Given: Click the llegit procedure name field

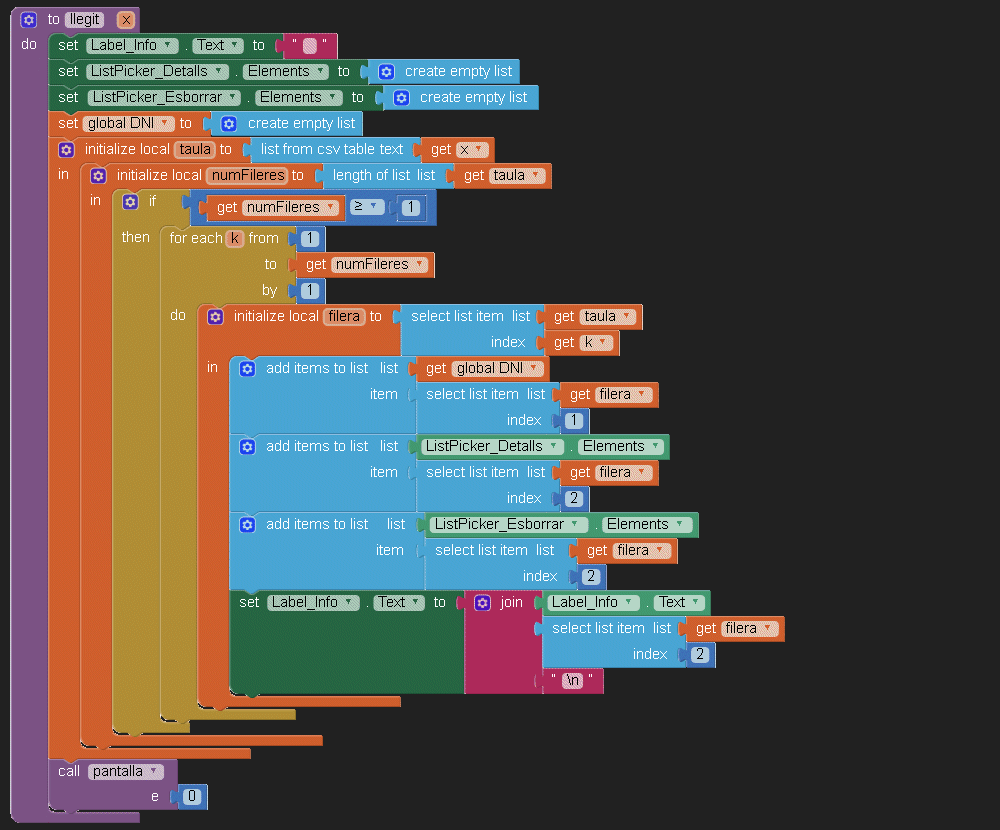Looking at the screenshot, I should (84, 19).
